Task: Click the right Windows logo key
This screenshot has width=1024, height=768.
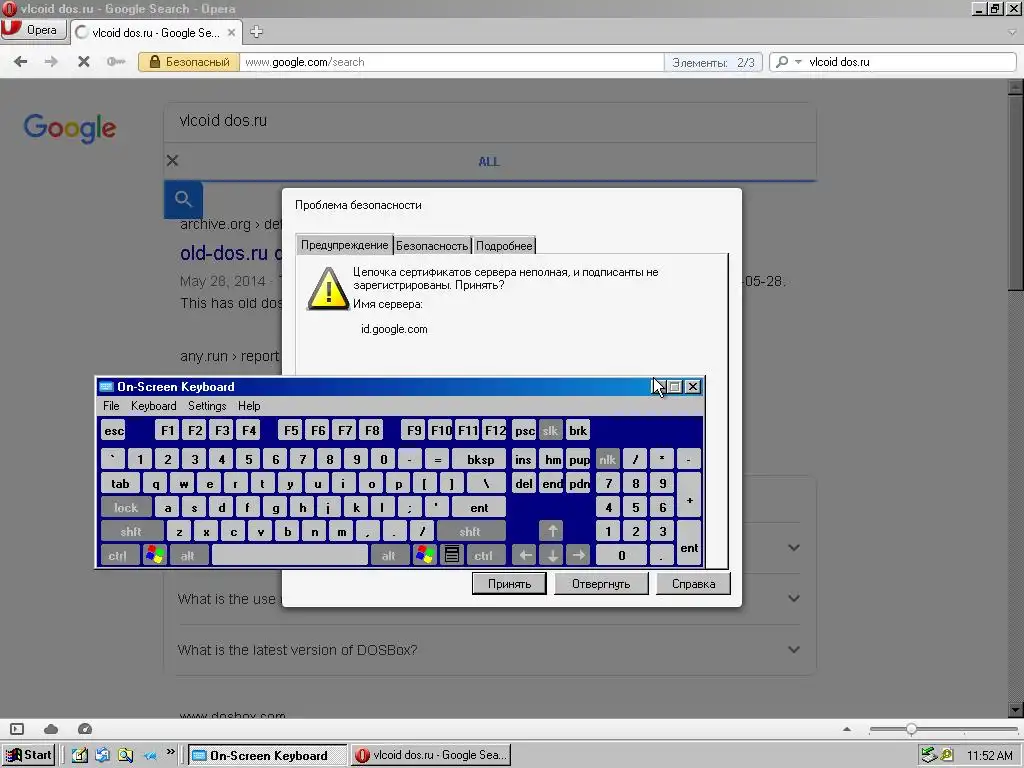Action: tap(424, 556)
